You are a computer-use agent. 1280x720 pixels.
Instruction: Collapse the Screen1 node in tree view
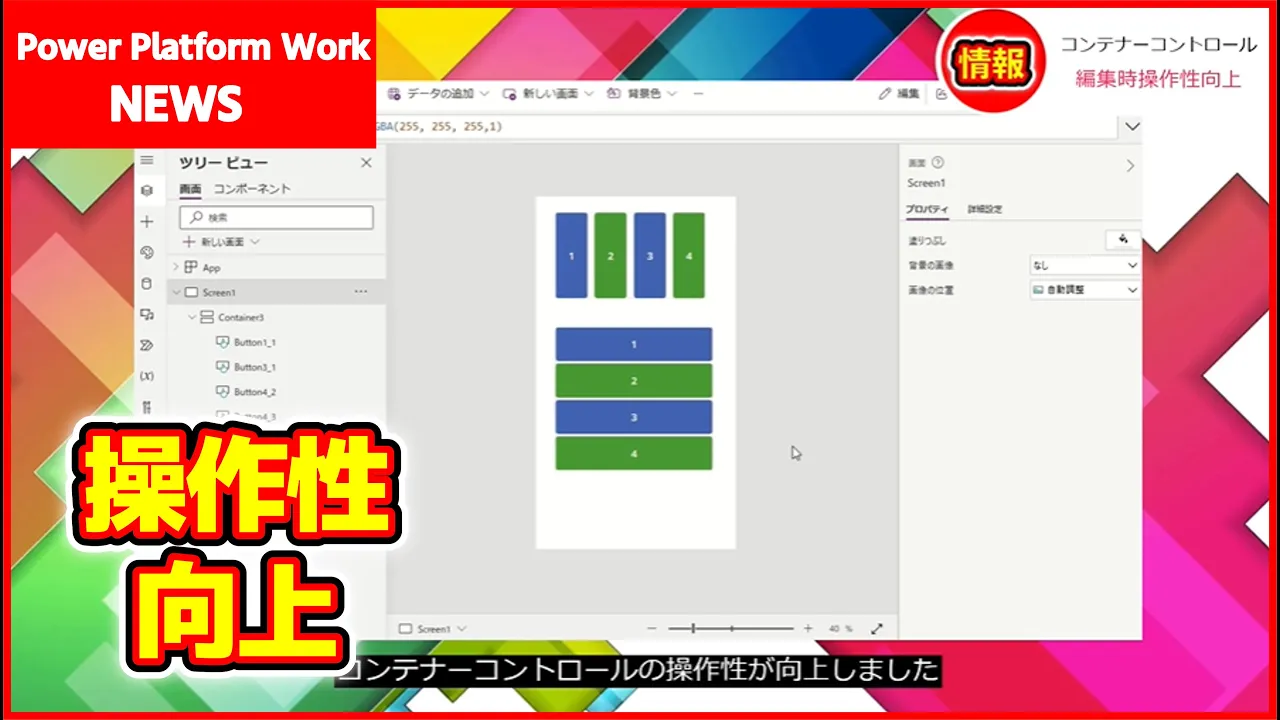pos(177,292)
